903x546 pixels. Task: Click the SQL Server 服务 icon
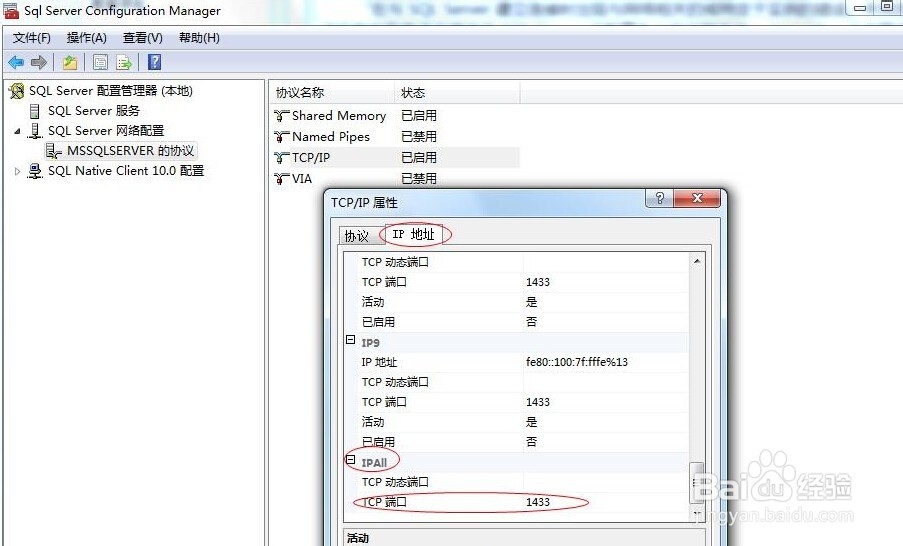[x=35, y=111]
